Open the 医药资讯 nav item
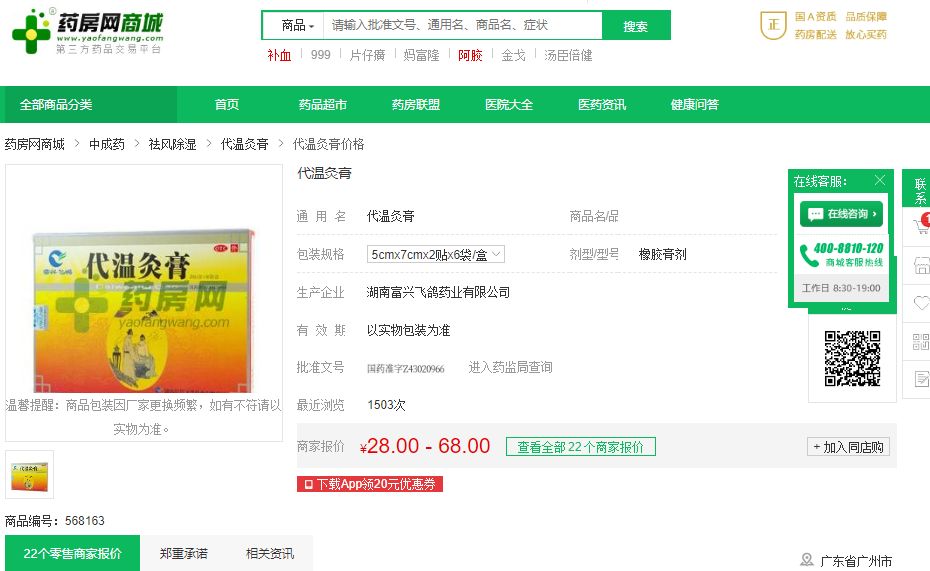 click(602, 104)
